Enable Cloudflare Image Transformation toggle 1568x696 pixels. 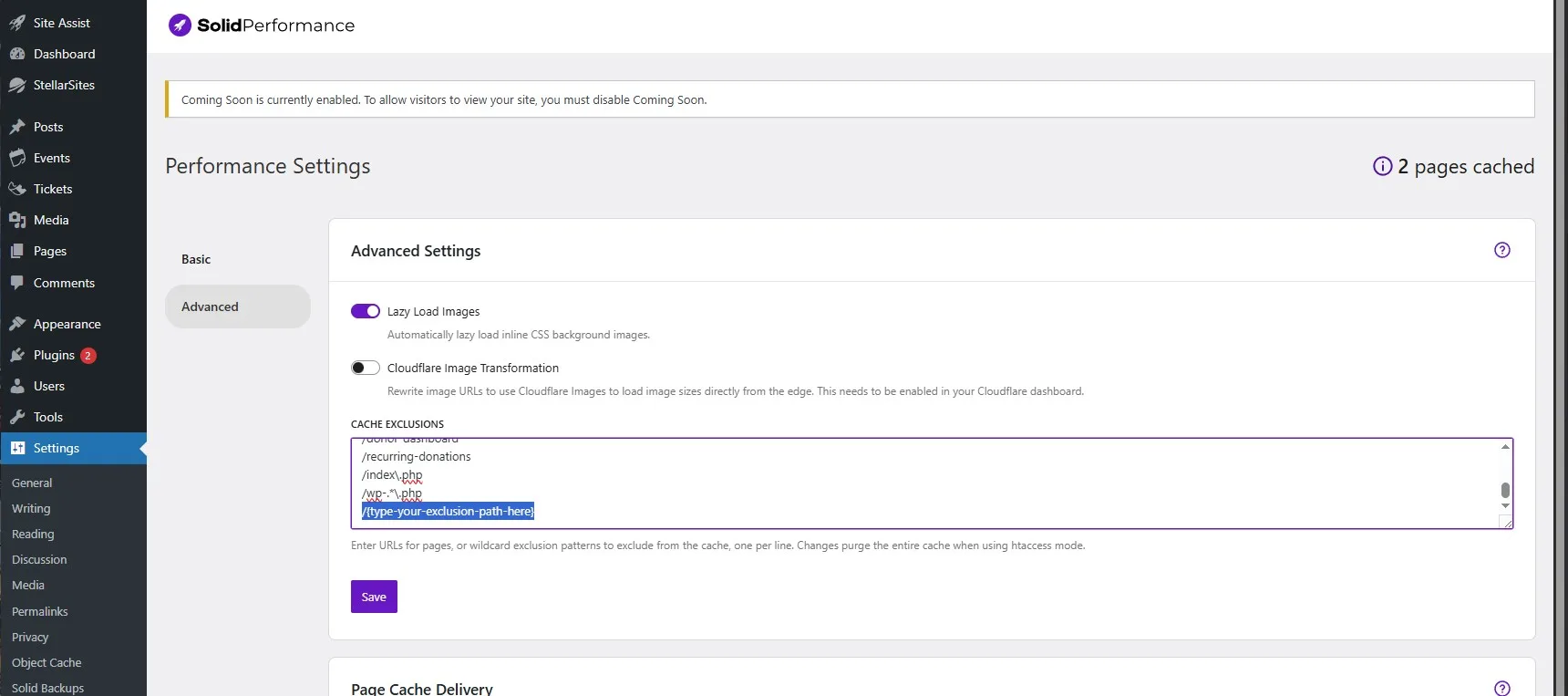point(366,368)
